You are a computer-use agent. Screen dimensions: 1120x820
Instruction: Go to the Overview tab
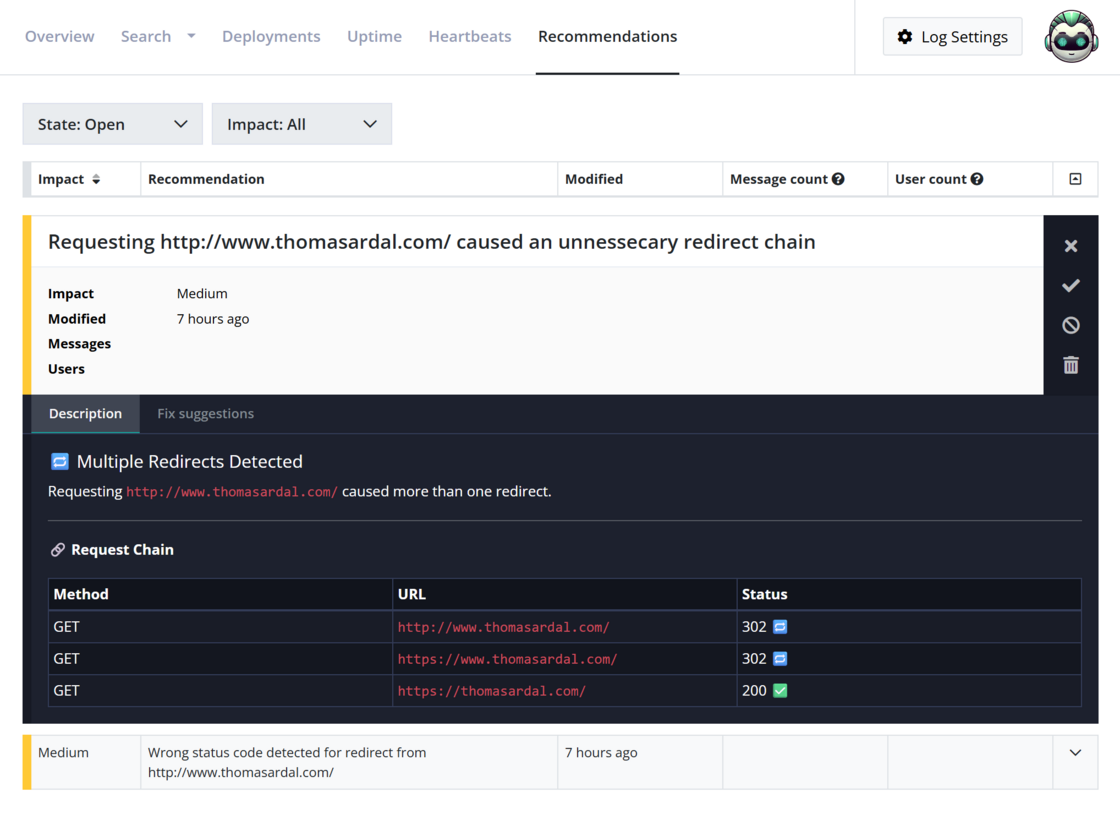coord(59,36)
